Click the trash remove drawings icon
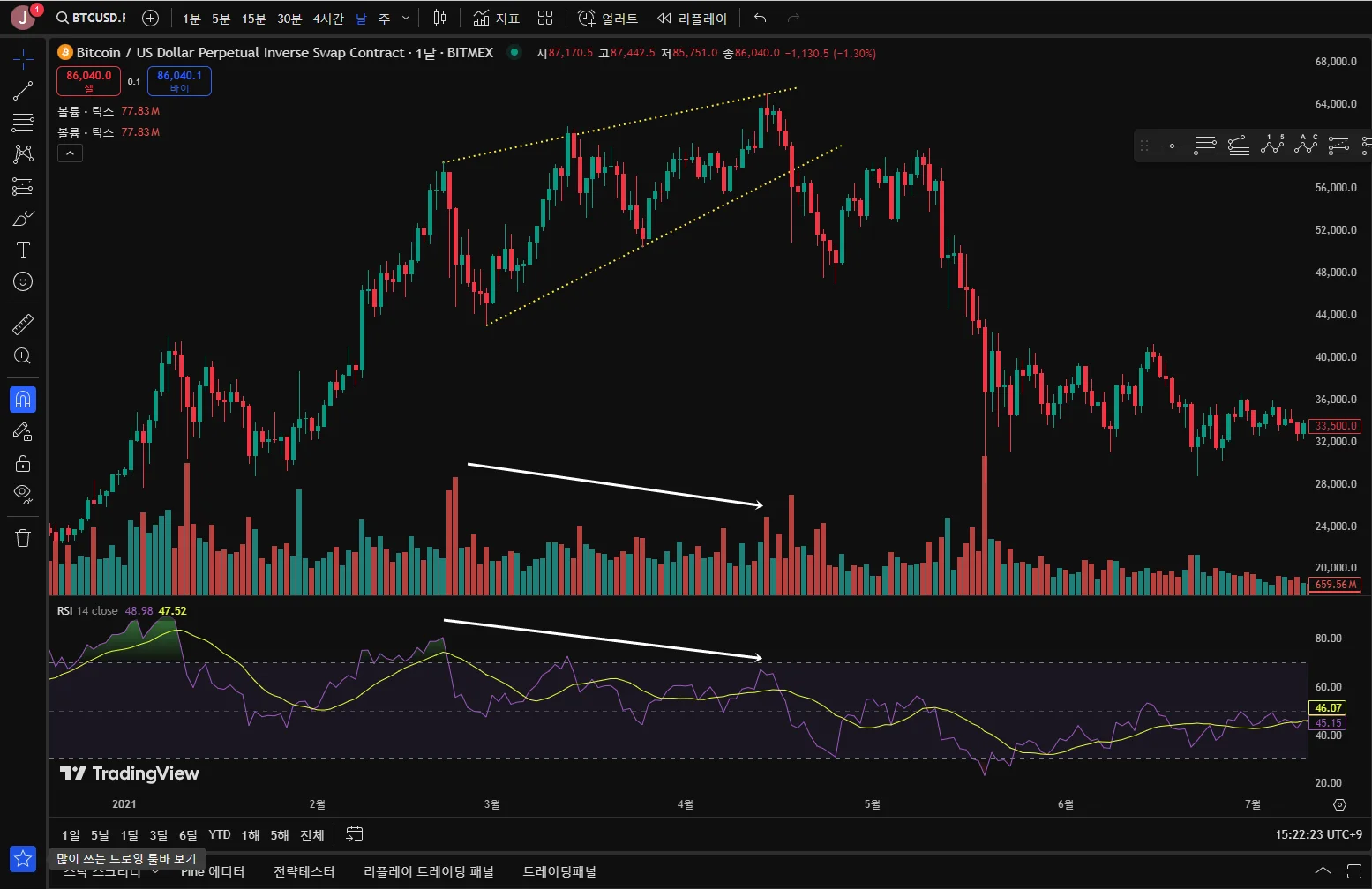 [x=23, y=537]
